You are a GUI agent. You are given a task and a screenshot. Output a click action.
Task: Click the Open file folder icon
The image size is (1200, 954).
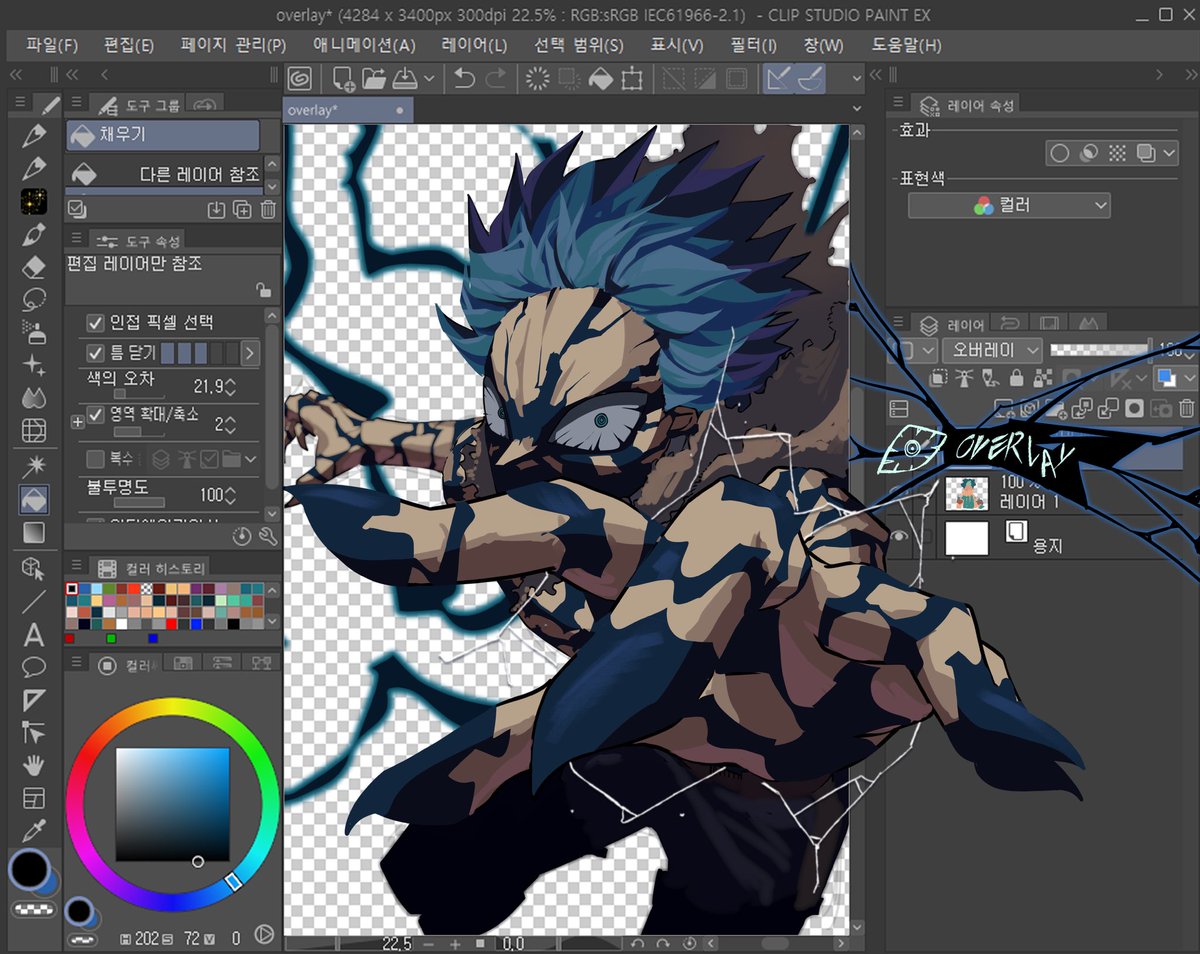[374, 78]
